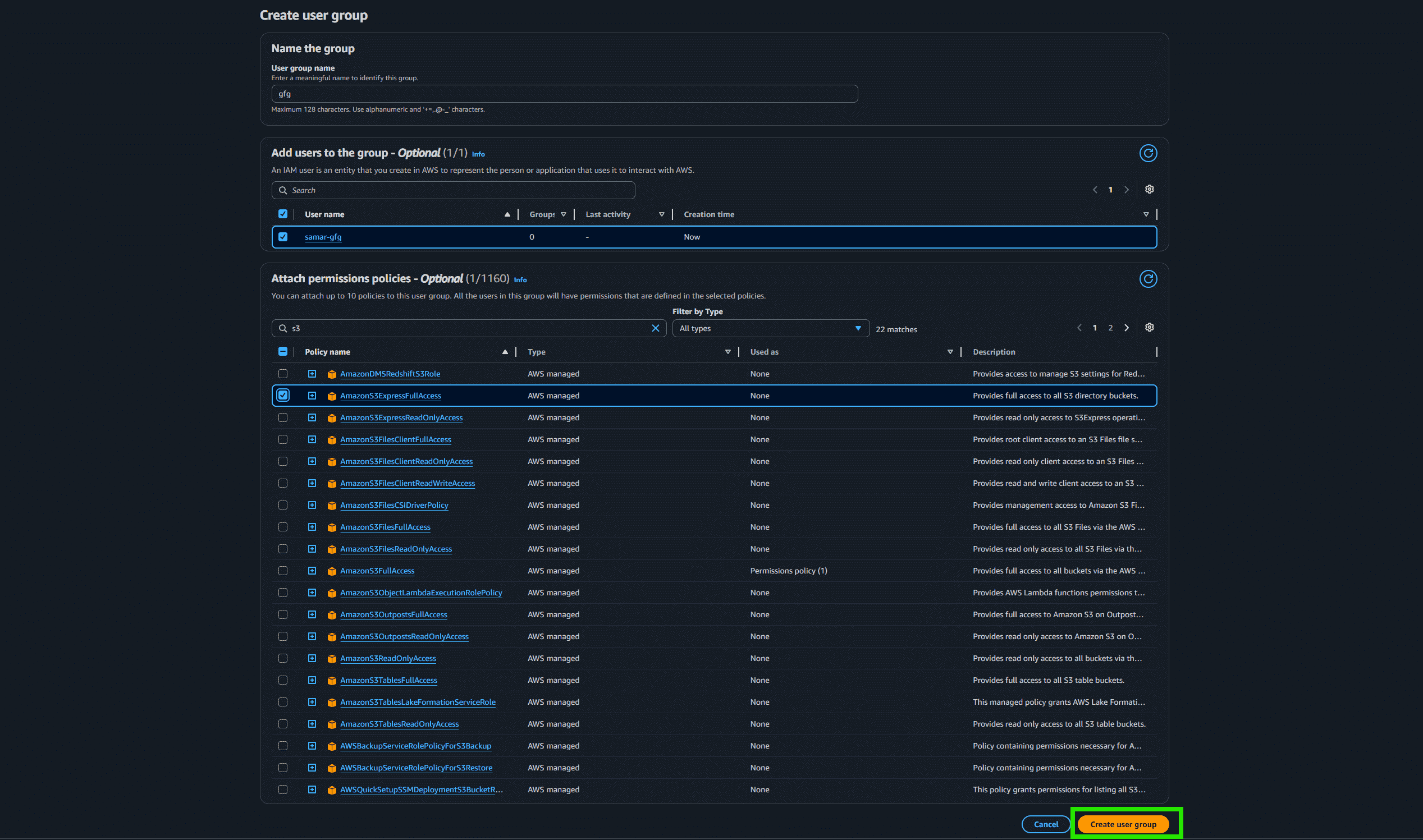Click the AmazonS3ReadOnlyAccess policy cube icon
This screenshot has height=840, width=1423.
point(332,659)
